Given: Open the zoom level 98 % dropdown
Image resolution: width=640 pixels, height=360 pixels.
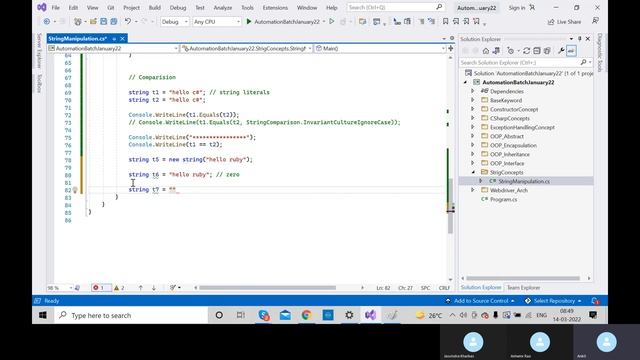Looking at the screenshot, I should (x=60, y=288).
